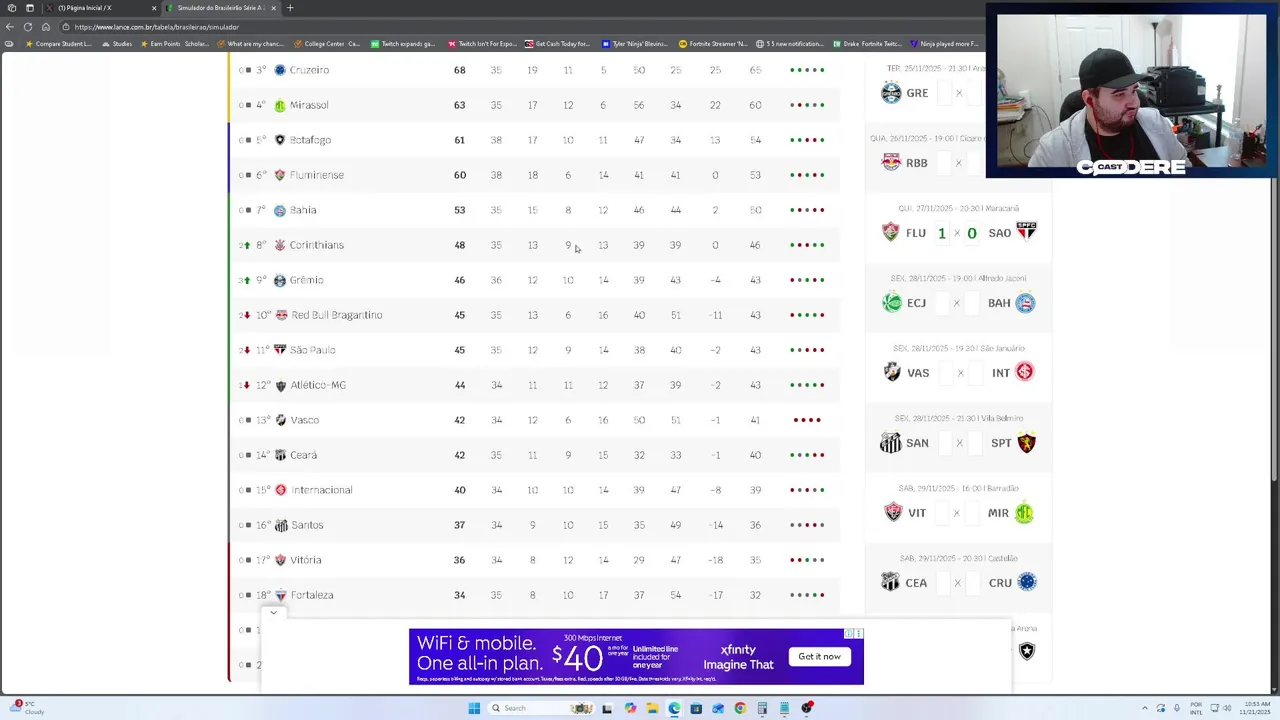Click the ECJ Juventude crest in the match list

click(891, 302)
